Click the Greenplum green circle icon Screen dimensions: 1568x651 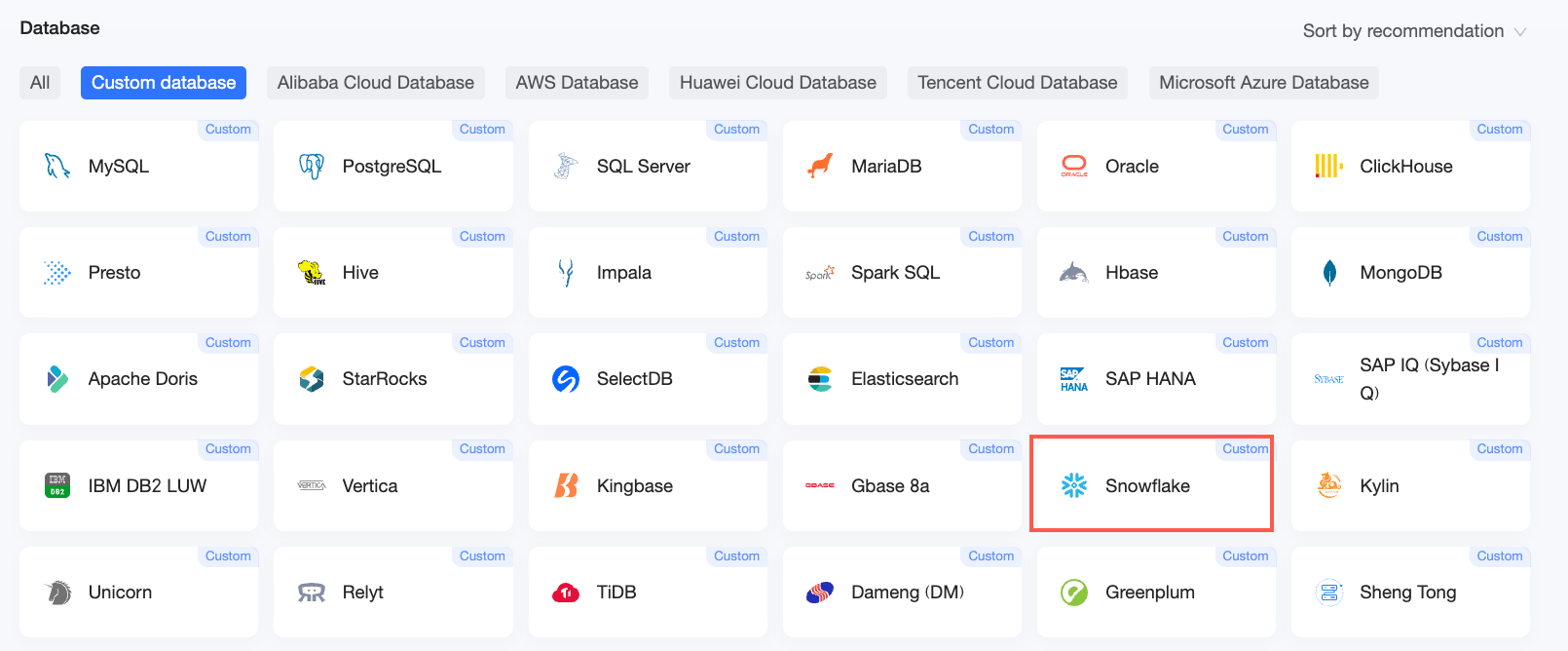click(x=1074, y=592)
